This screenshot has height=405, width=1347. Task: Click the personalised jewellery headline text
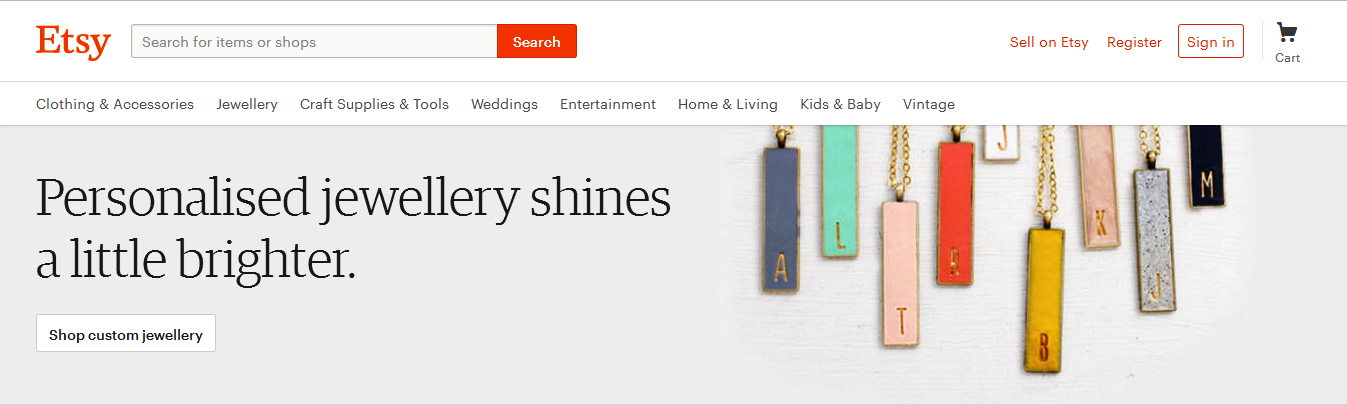[353, 228]
